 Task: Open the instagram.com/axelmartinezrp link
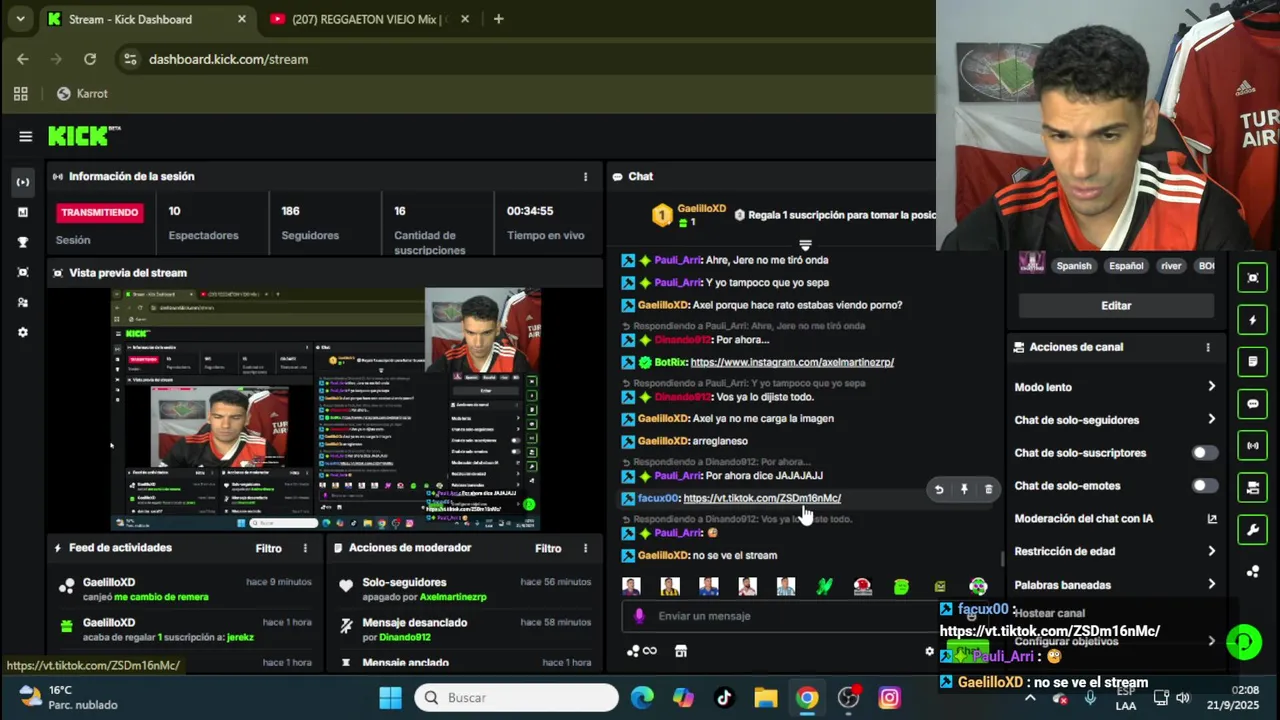pos(792,362)
